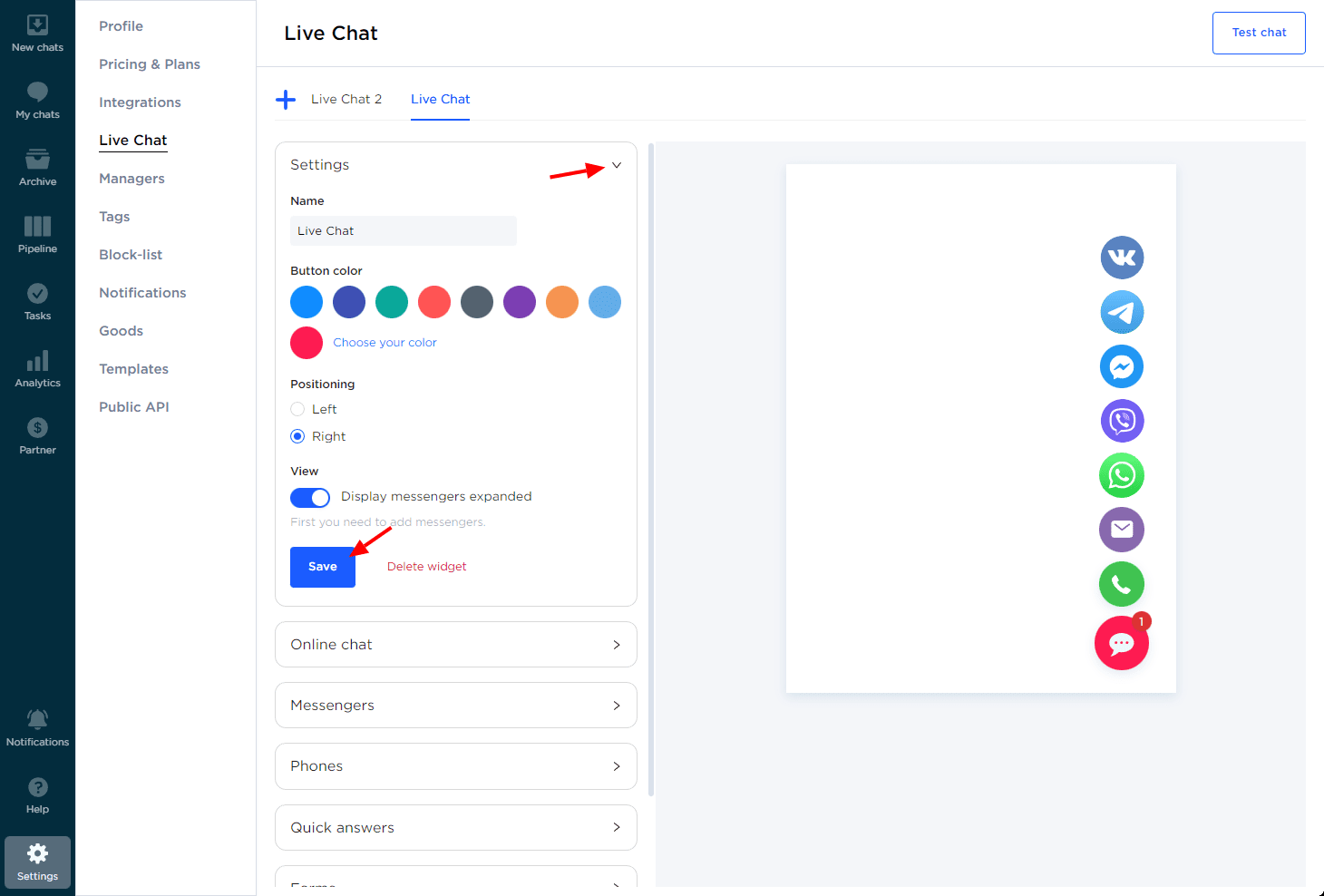Expand the Messengers section
Image resolution: width=1324 pixels, height=896 pixels.
point(455,706)
